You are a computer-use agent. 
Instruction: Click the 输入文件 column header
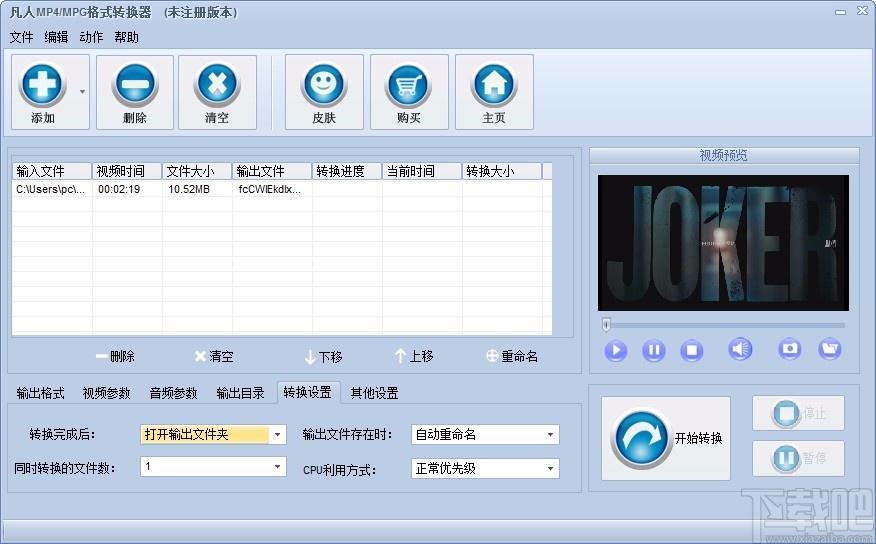click(52, 171)
